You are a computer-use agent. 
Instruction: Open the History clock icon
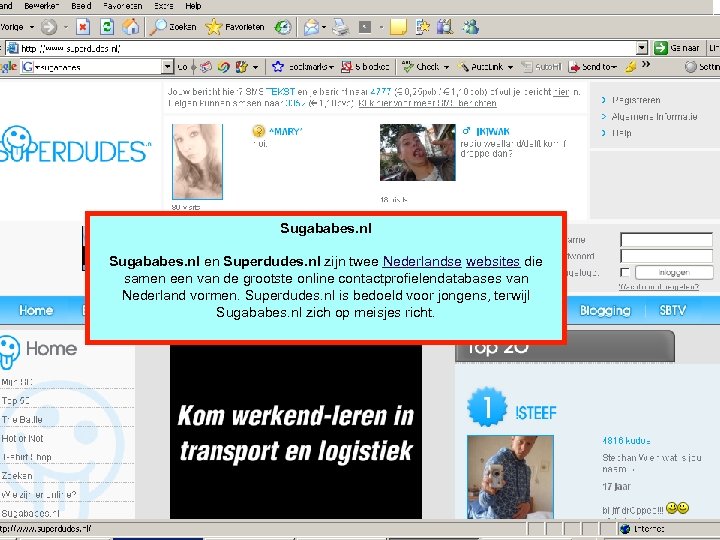coord(282,27)
